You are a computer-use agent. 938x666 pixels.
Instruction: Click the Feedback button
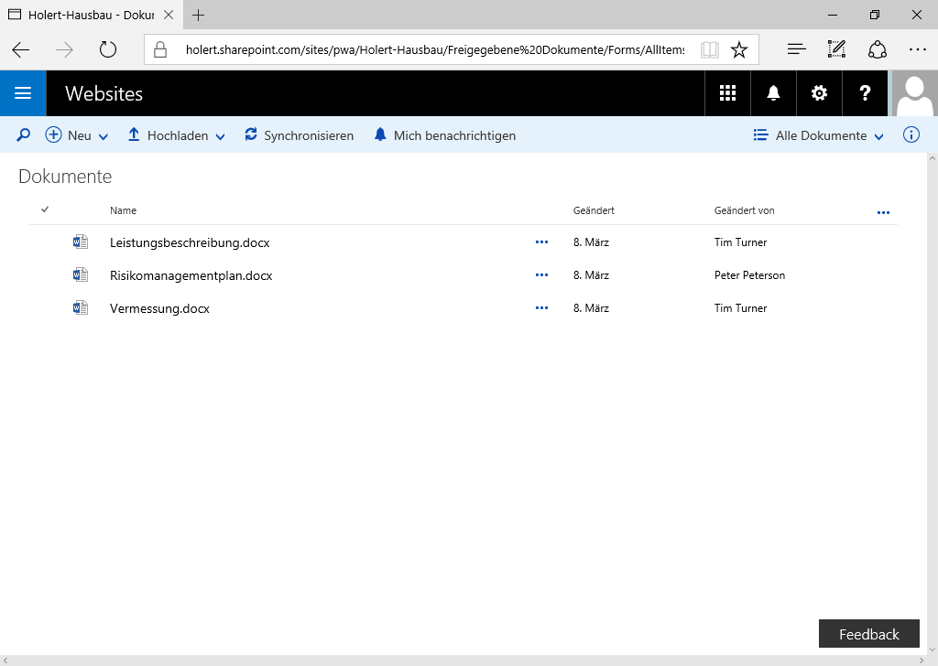pos(869,634)
